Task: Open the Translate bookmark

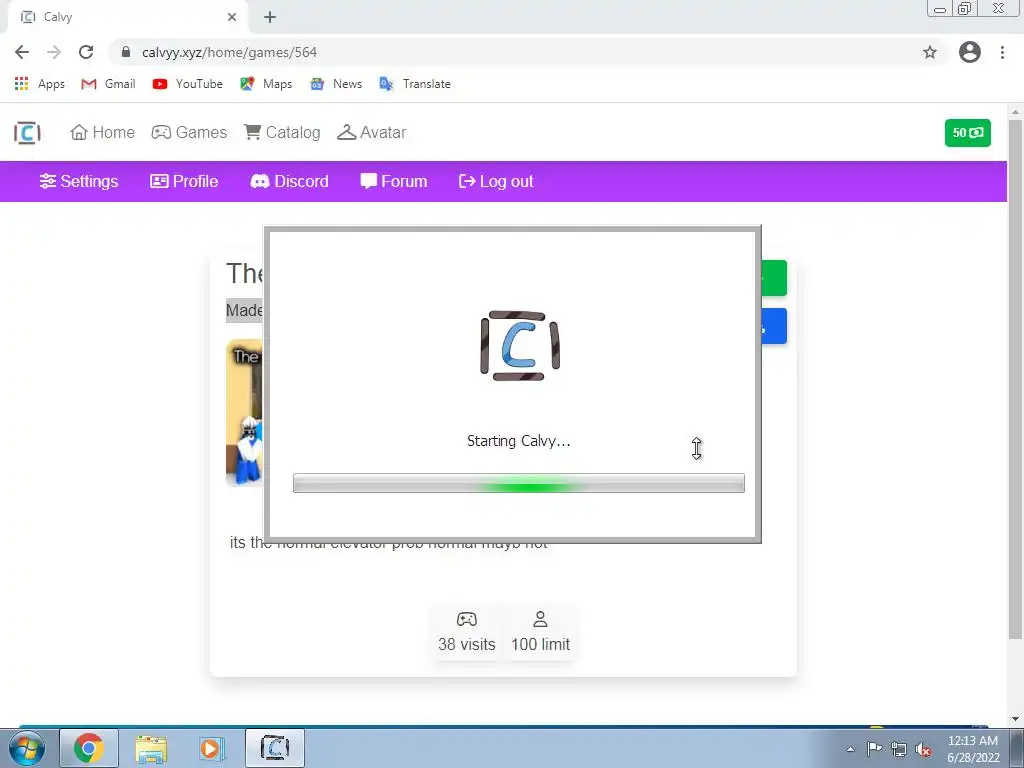Action: click(x=415, y=84)
